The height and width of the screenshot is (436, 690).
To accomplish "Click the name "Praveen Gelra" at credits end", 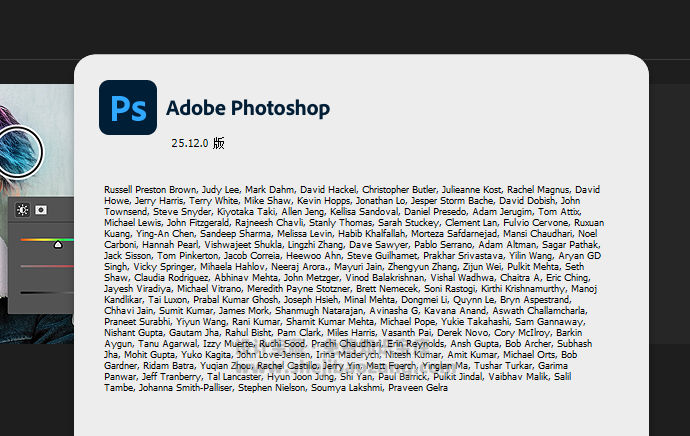I will (418, 388).
